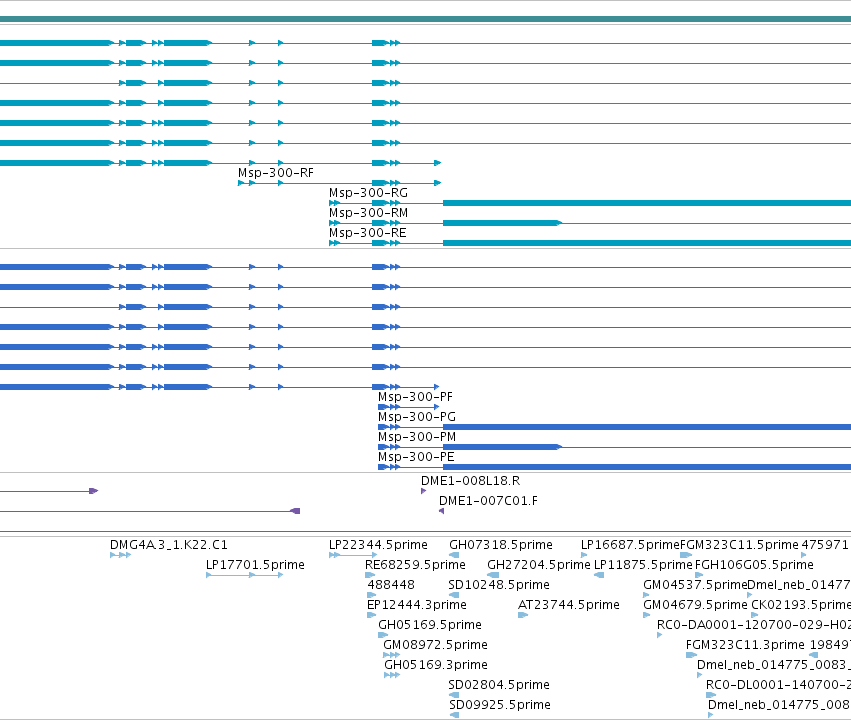Image resolution: width=851 pixels, height=720 pixels.
Task: Select the 488448 feature label
Action: 391,585
